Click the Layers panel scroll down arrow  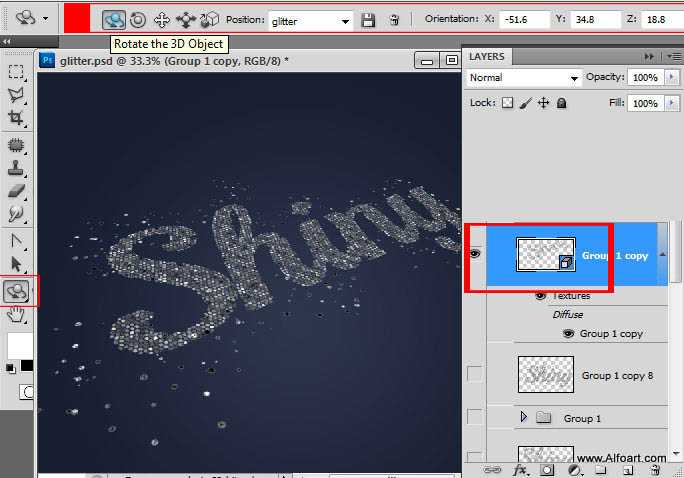tap(676, 454)
